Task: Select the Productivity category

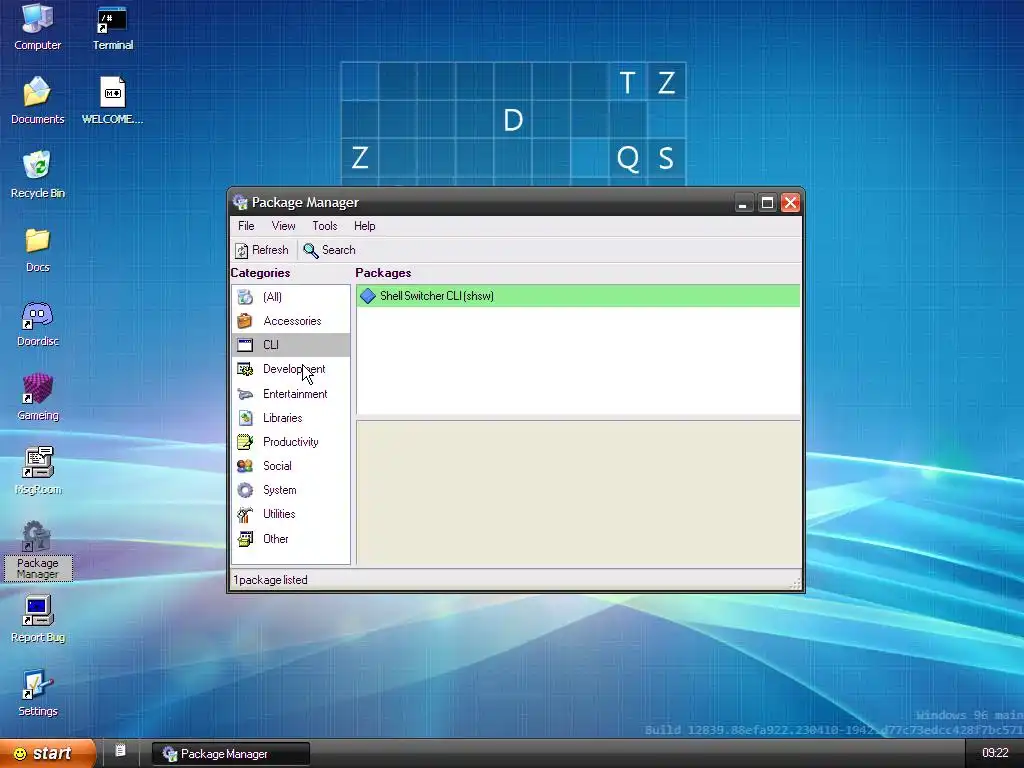Action: coord(291,442)
